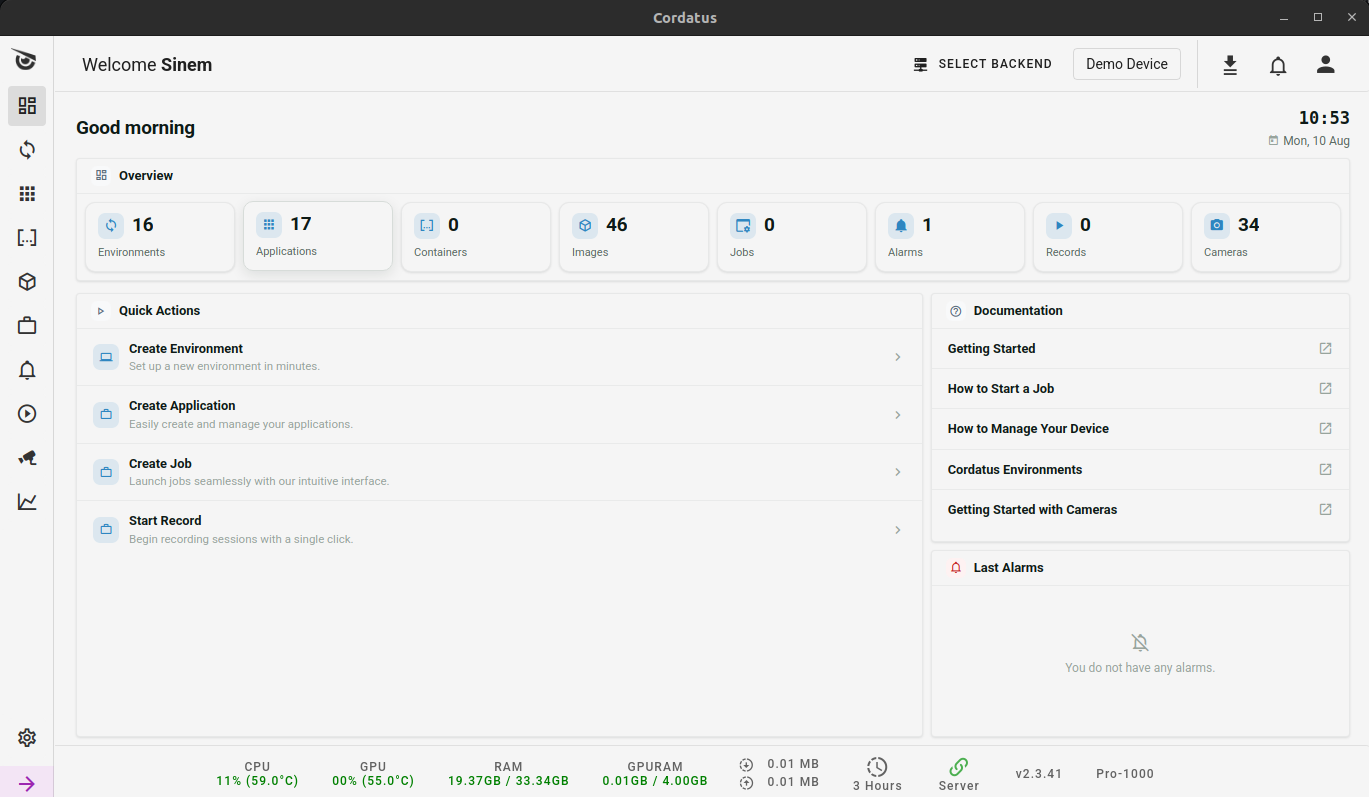Click the GPU usage status entry
1369x797 pixels.
(x=373, y=774)
